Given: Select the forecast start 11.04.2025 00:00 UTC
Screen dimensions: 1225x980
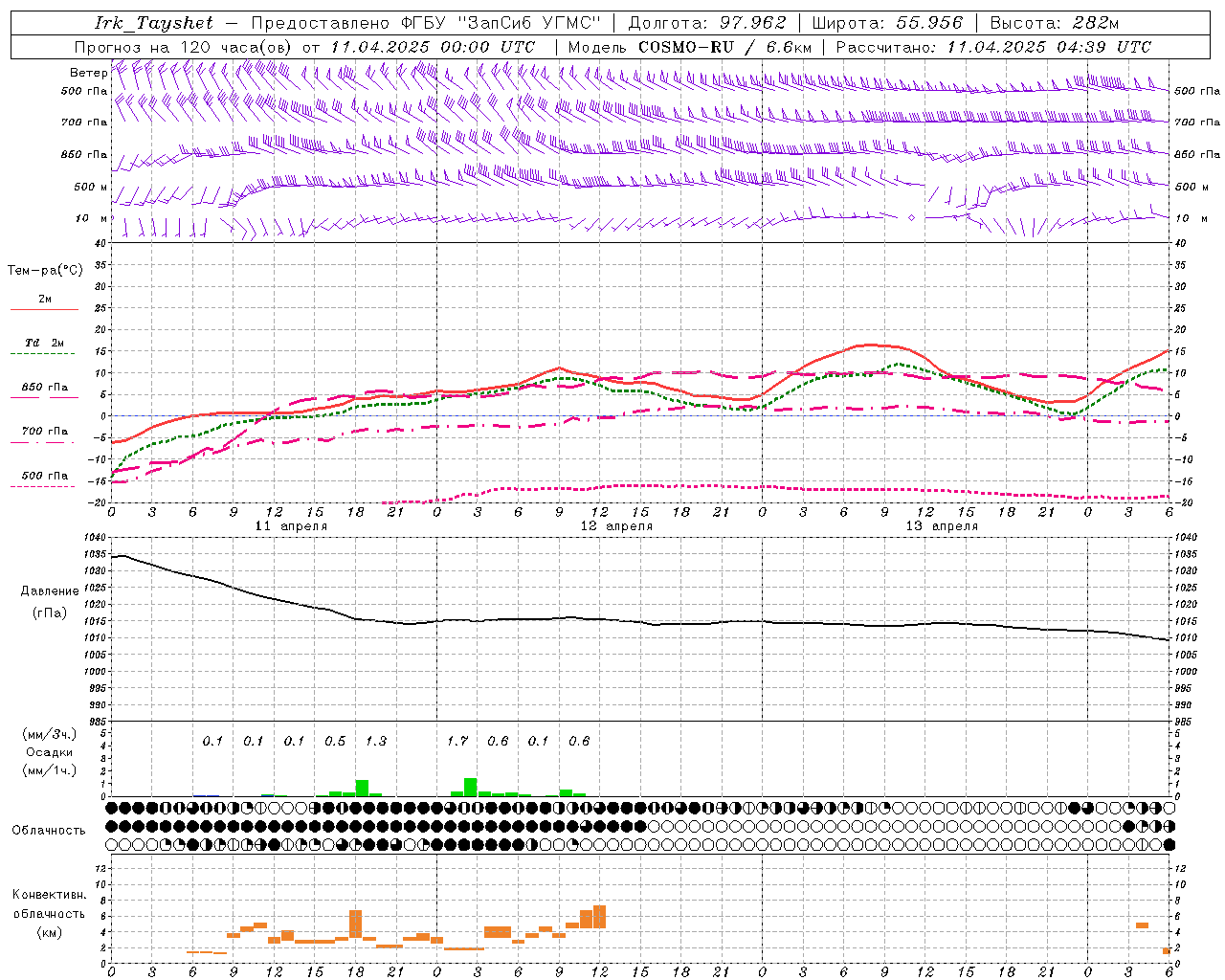Looking at the screenshot, I should point(433,47).
